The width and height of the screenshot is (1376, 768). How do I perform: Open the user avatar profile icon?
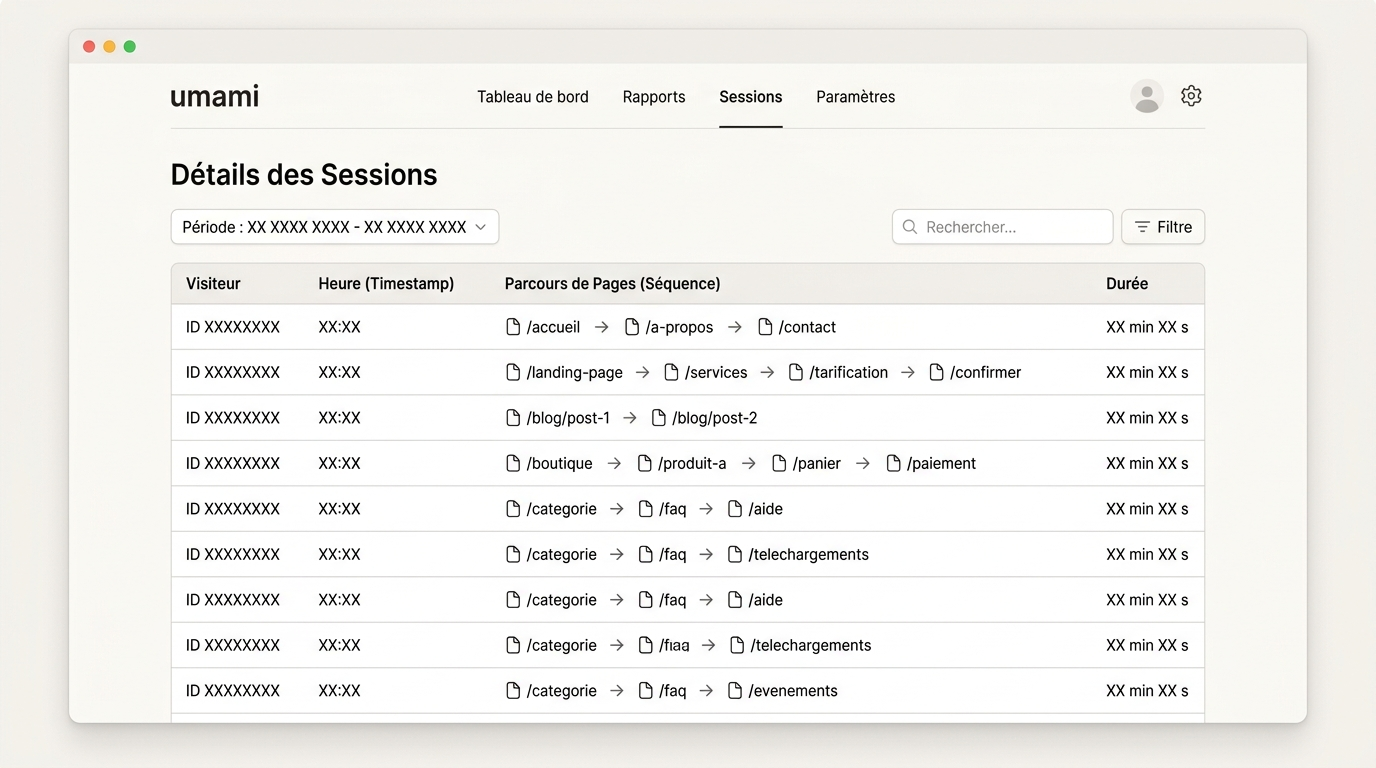coord(1147,96)
